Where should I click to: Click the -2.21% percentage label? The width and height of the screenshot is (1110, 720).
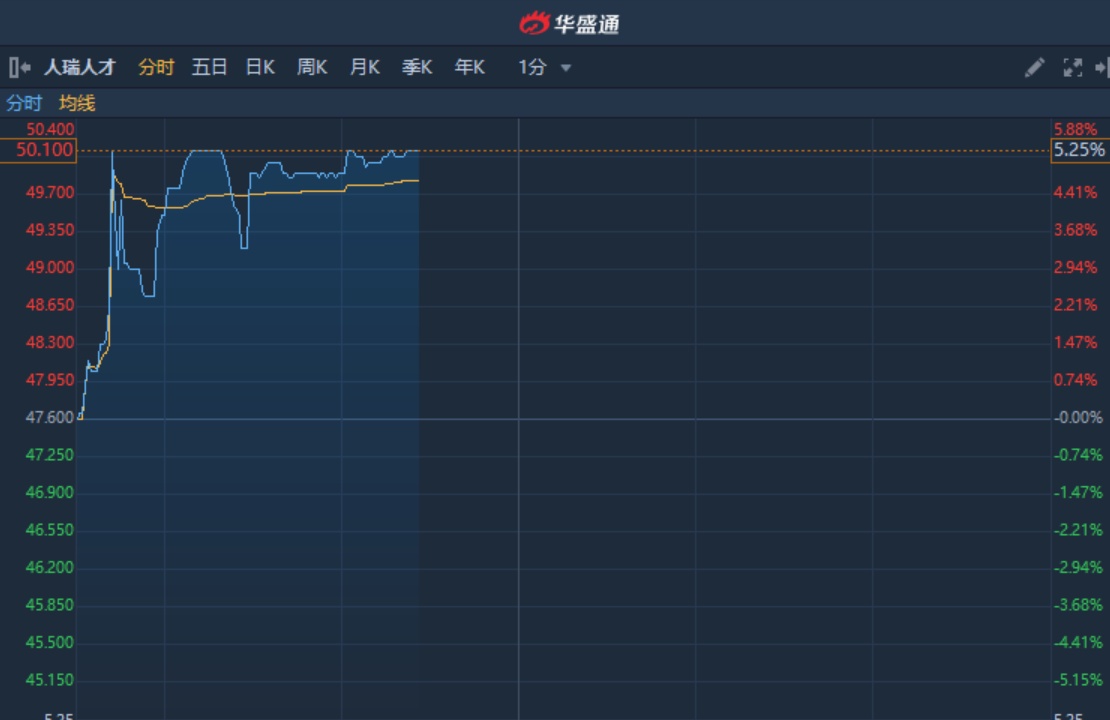pos(1078,530)
